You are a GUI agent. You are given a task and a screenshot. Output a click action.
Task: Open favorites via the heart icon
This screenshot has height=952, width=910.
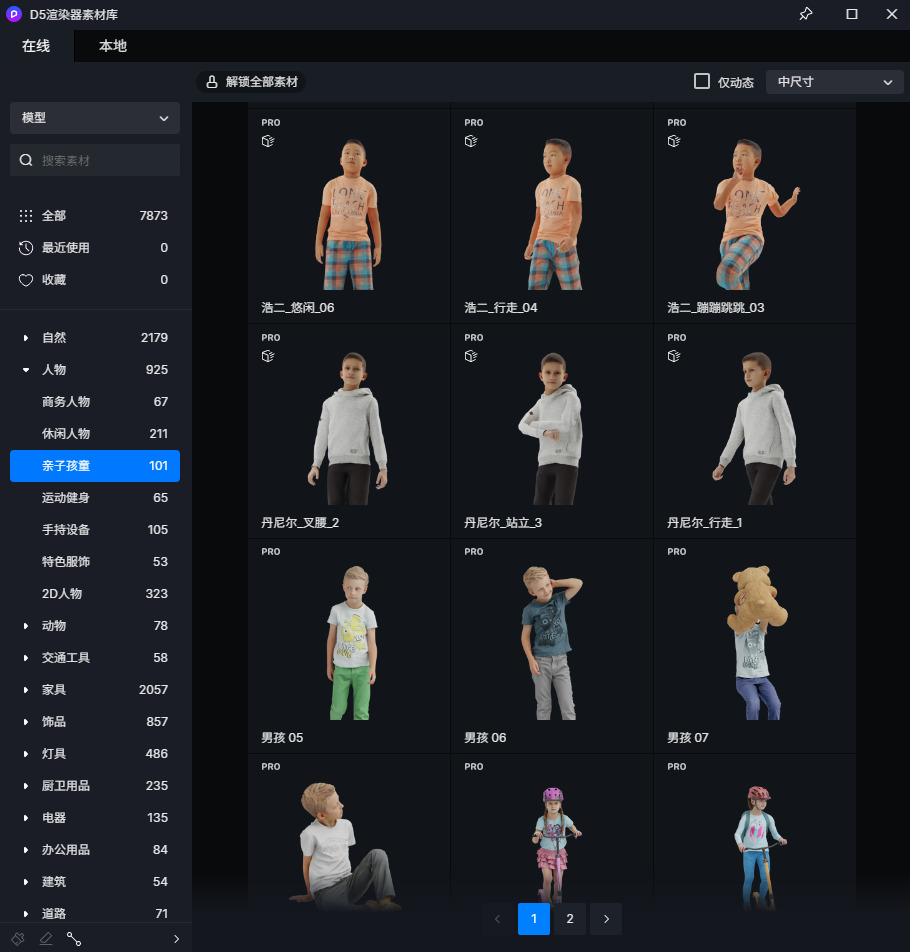click(26, 280)
